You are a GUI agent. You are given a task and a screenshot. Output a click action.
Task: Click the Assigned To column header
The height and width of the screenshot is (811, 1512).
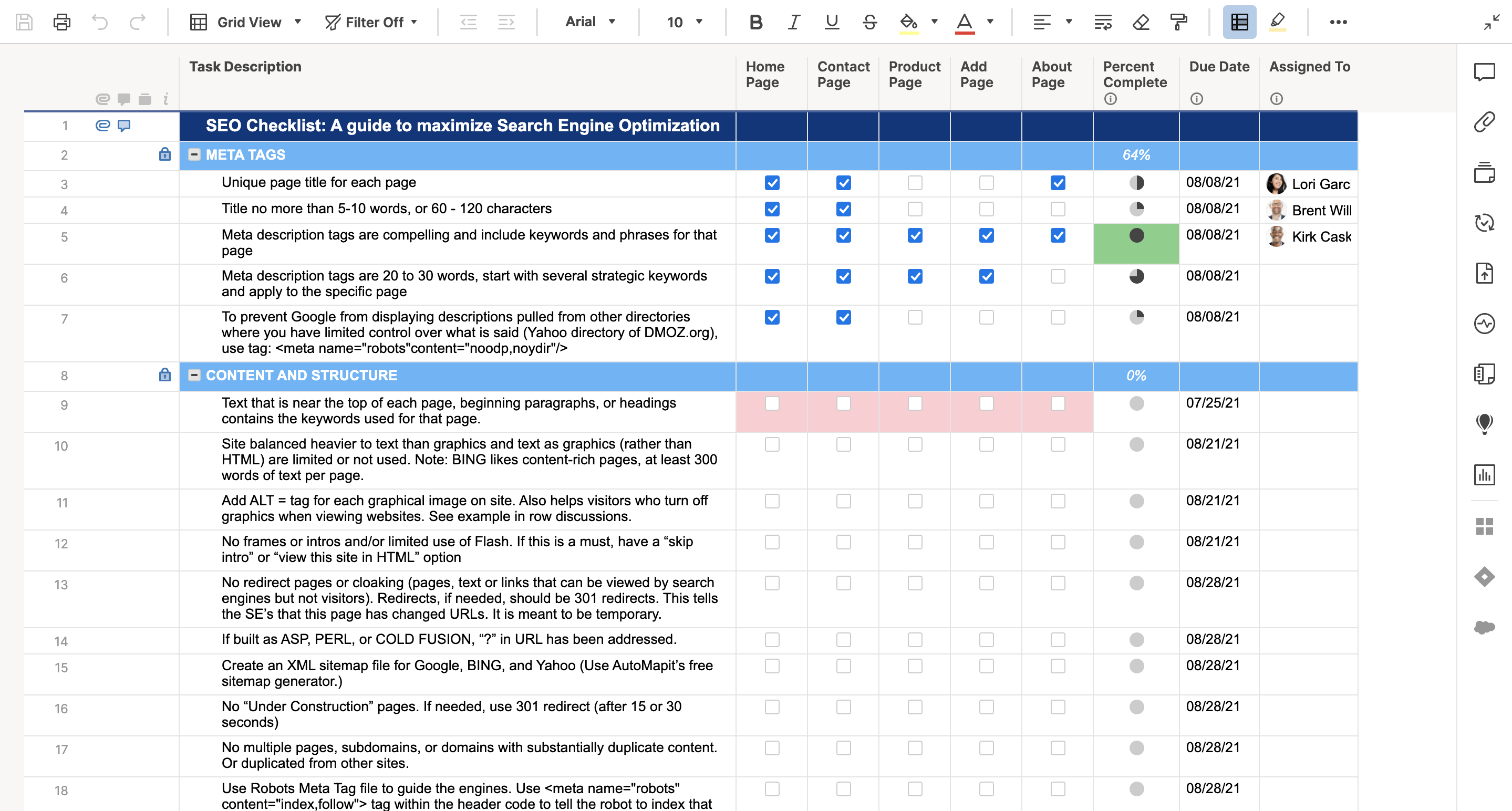[1309, 67]
